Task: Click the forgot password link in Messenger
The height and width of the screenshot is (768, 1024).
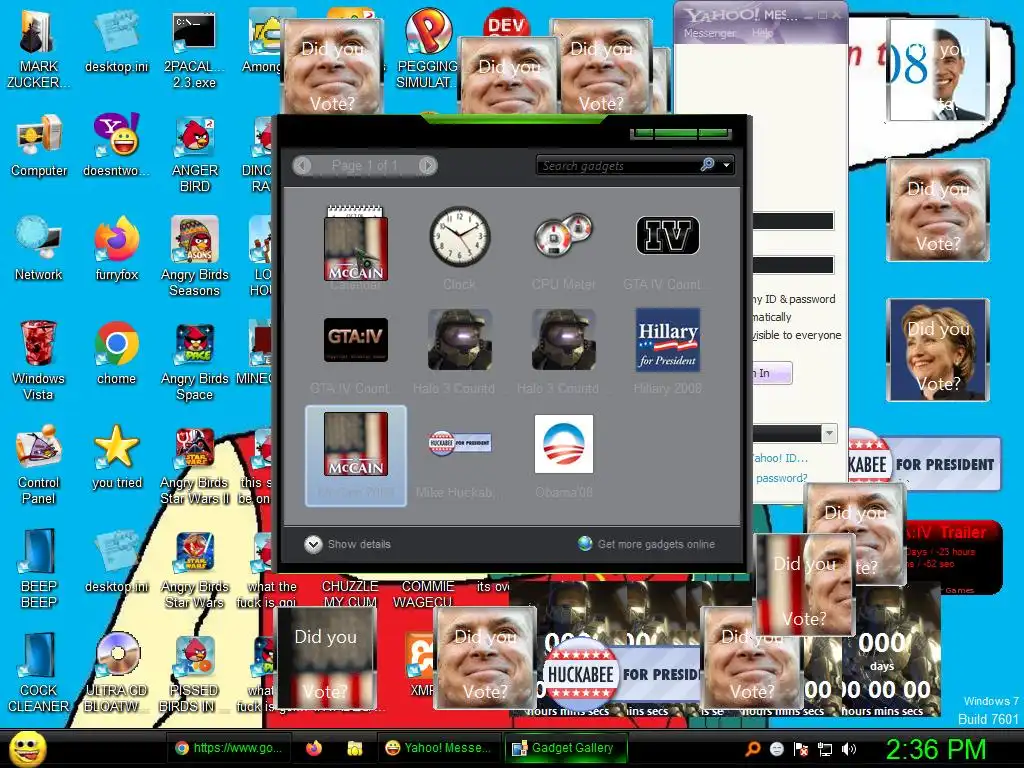Action: click(781, 477)
